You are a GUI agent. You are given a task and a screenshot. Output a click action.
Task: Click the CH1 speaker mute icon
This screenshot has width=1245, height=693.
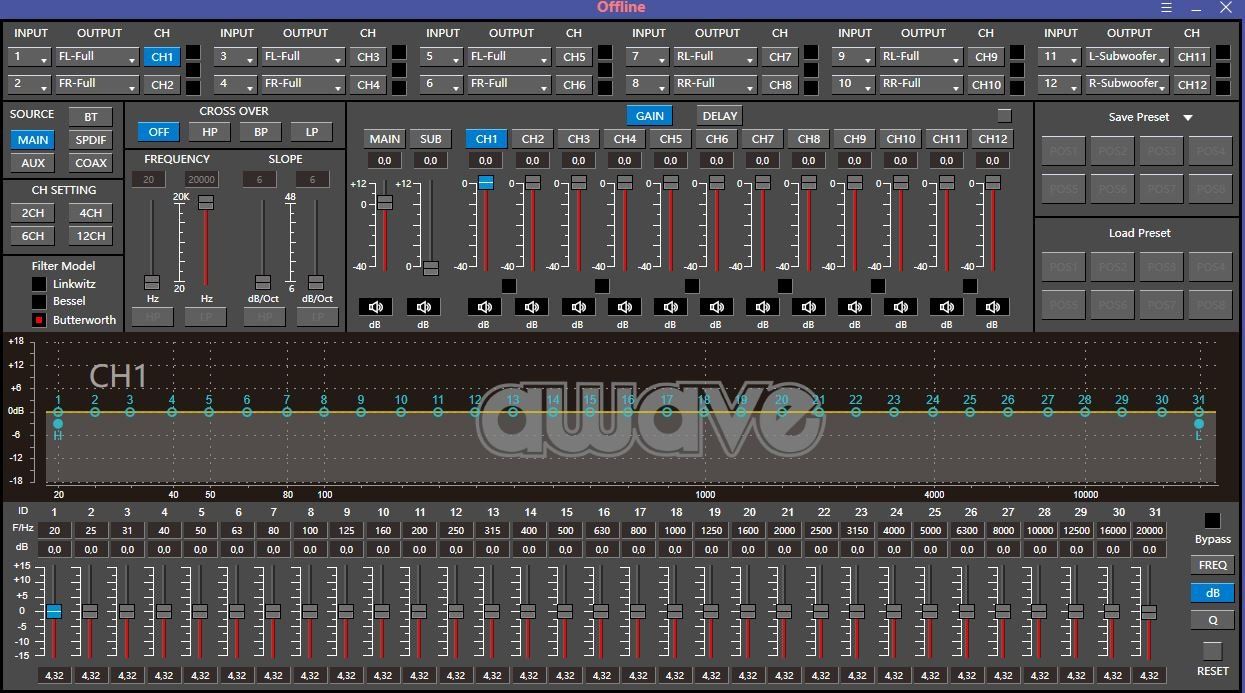(485, 307)
